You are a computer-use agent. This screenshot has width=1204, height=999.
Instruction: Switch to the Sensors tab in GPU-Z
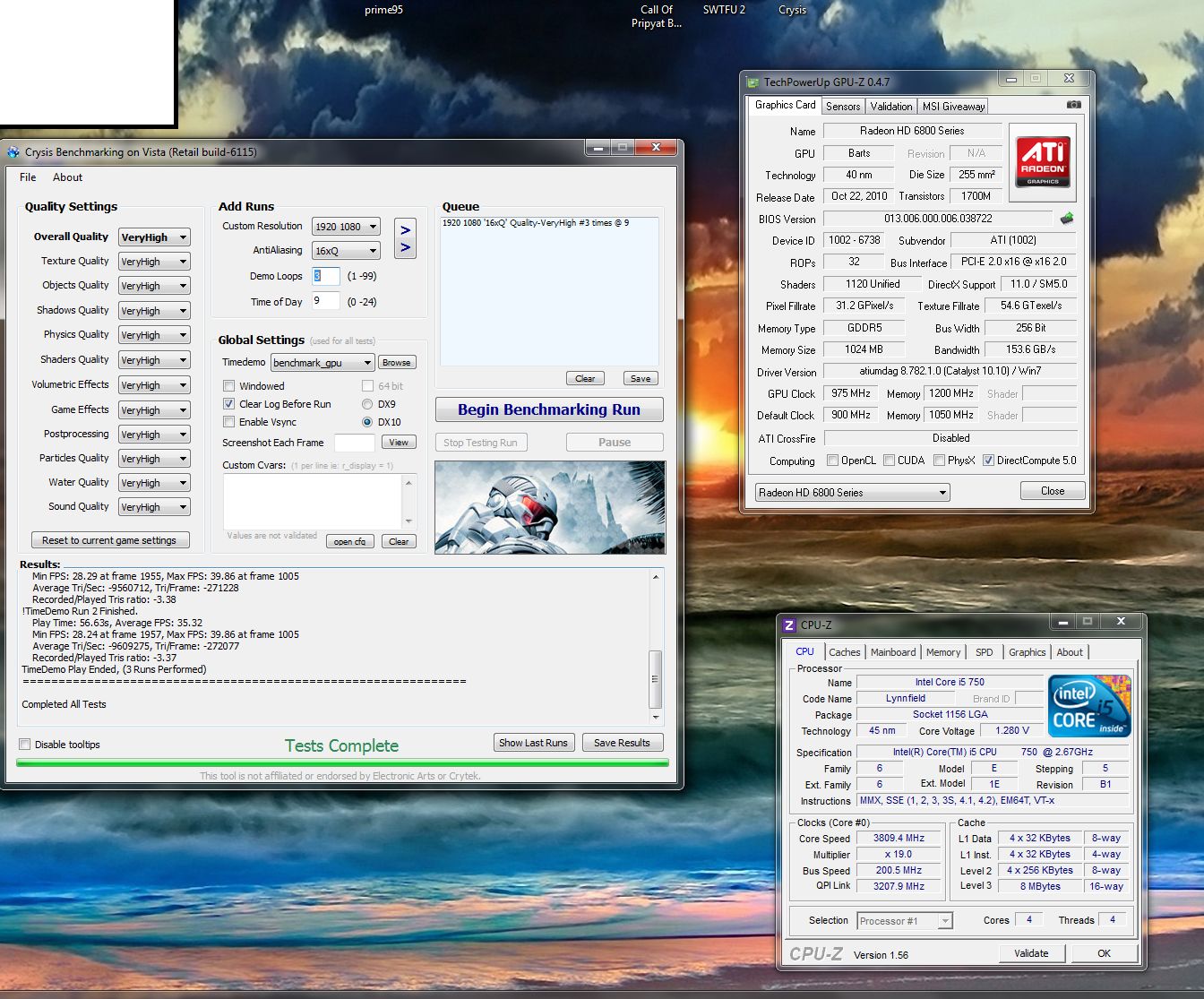point(843,106)
